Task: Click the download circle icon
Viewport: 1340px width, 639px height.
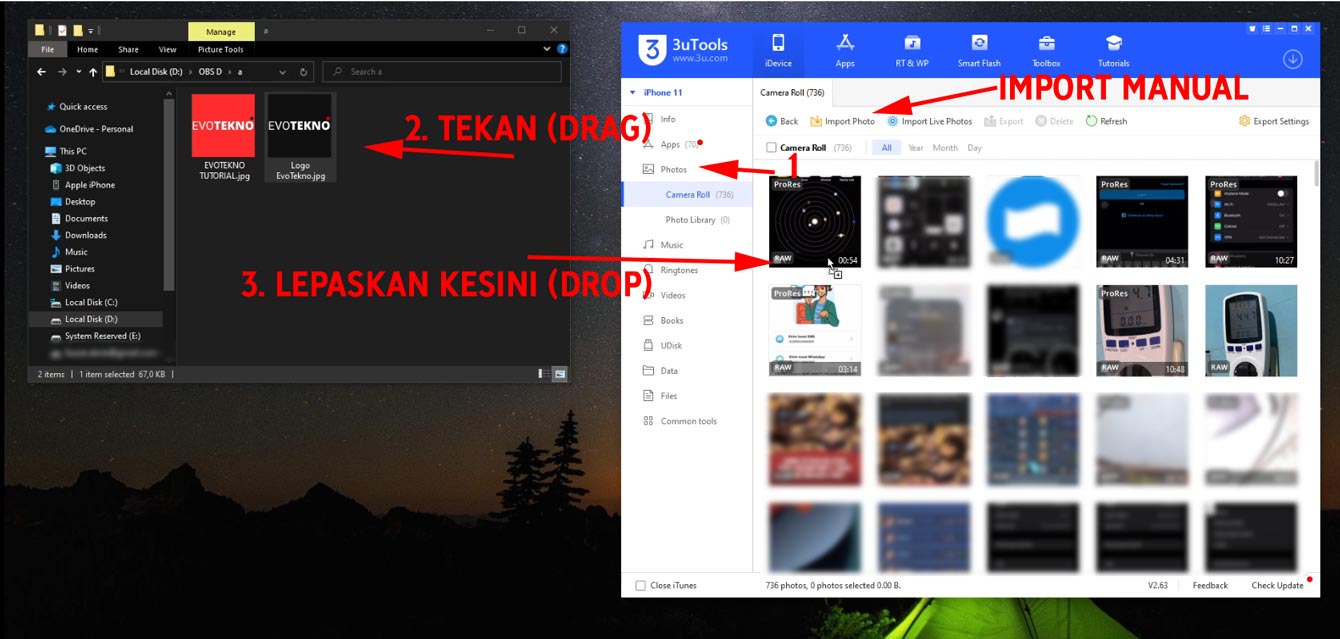Action: pos(1293,59)
